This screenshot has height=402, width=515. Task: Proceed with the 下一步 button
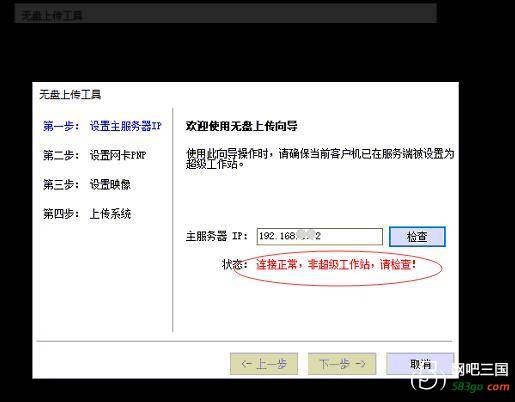coord(342,364)
